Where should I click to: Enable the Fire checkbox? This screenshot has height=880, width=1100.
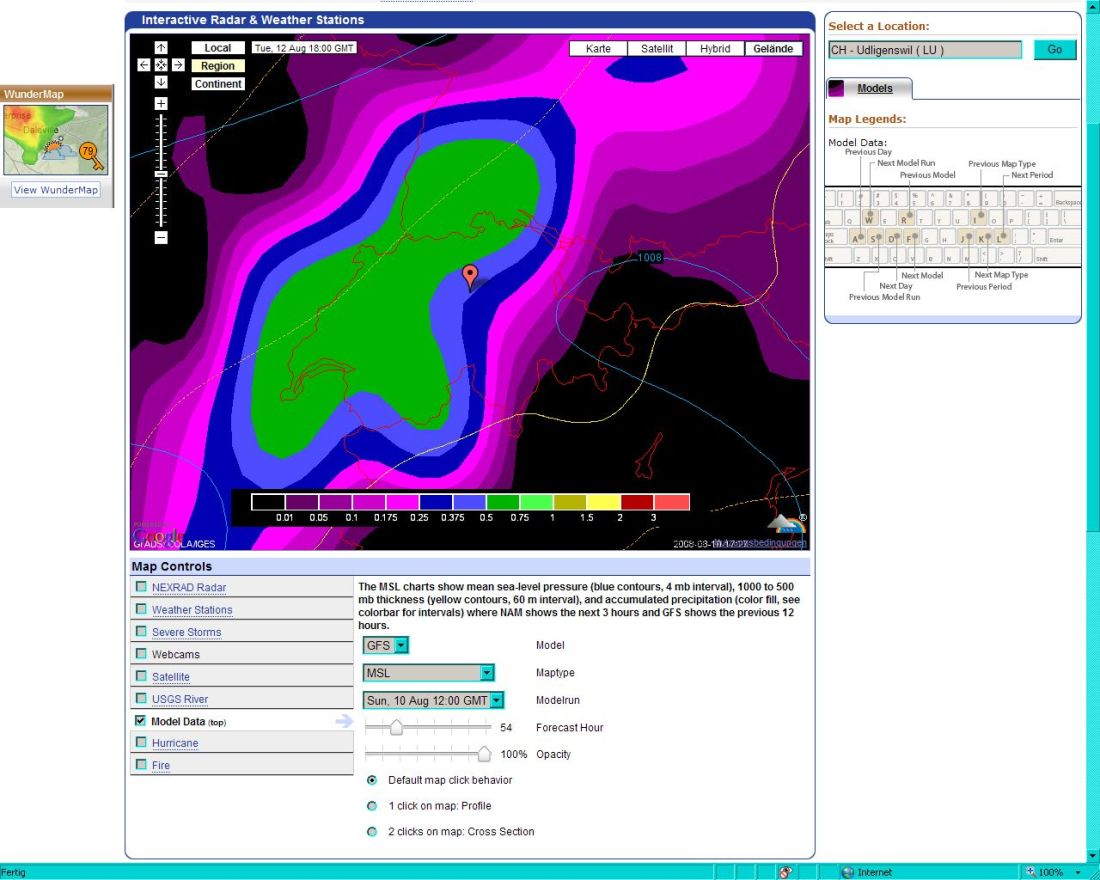point(141,765)
